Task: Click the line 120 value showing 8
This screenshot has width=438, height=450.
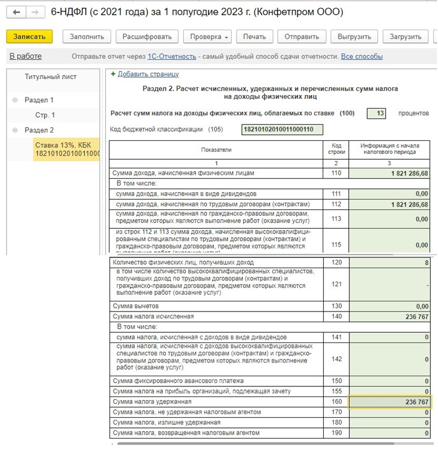Action: (389, 263)
